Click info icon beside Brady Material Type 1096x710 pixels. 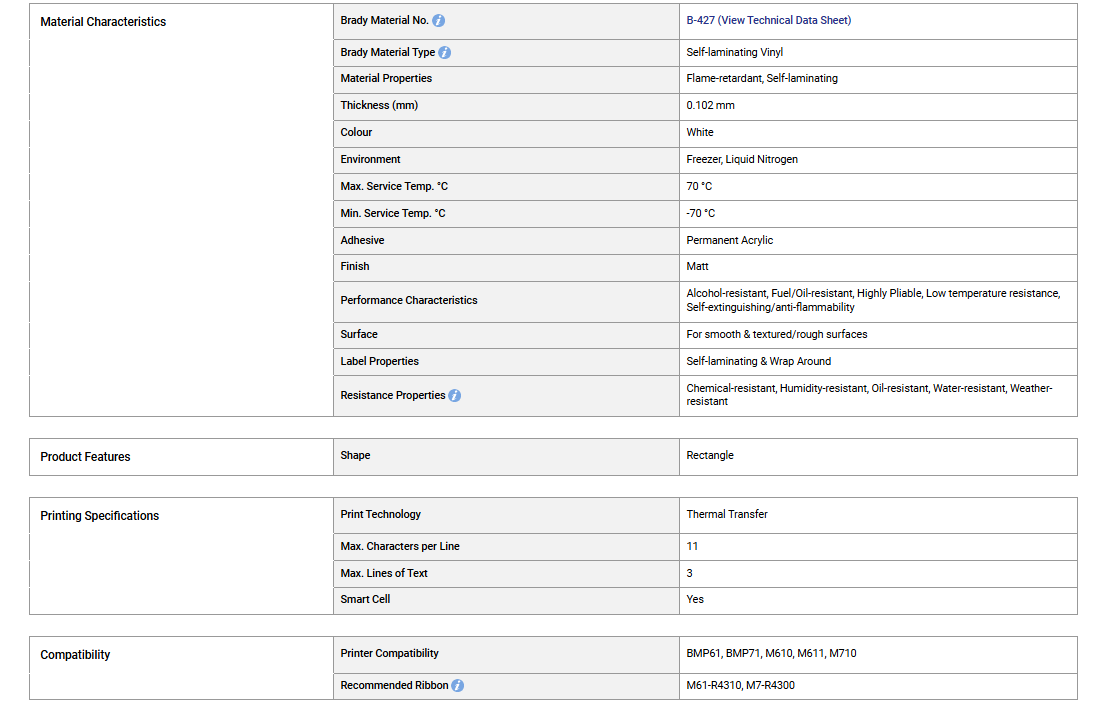(x=445, y=52)
